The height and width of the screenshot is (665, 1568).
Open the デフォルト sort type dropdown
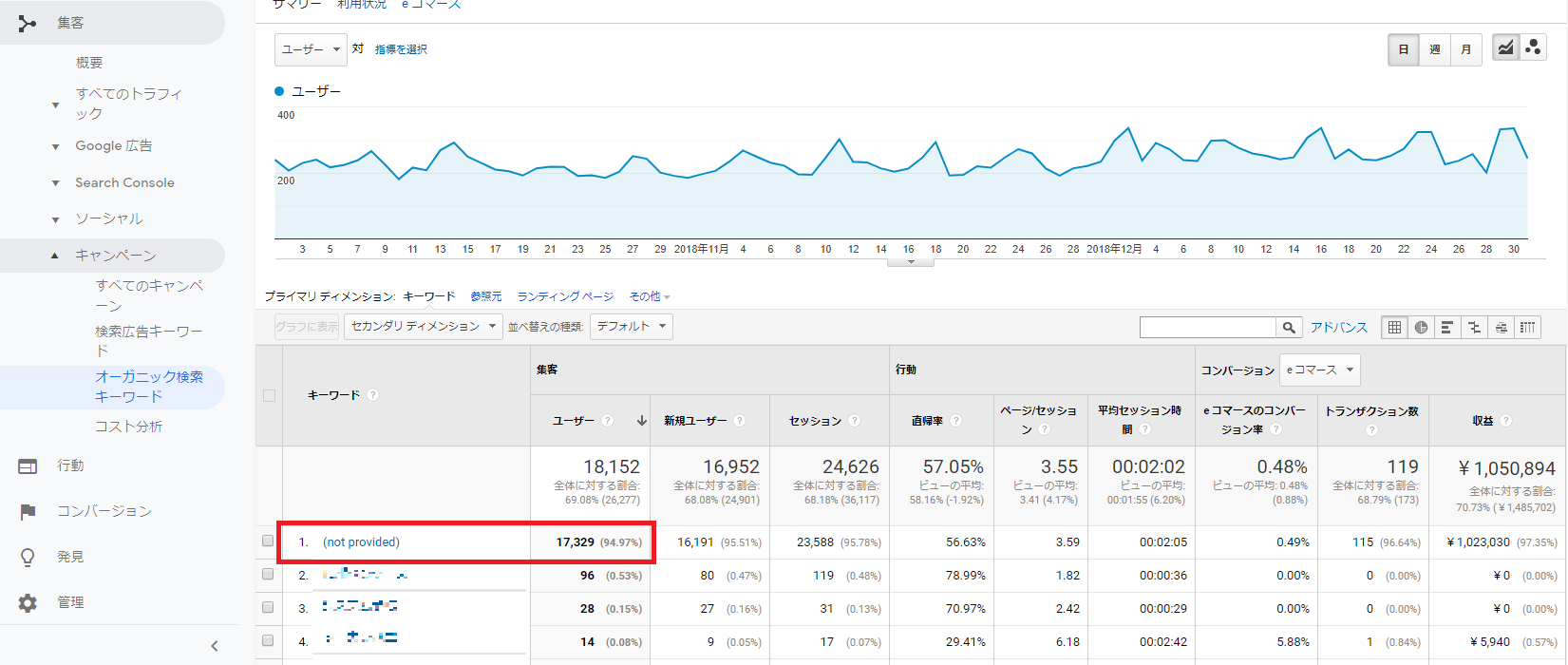(x=631, y=327)
